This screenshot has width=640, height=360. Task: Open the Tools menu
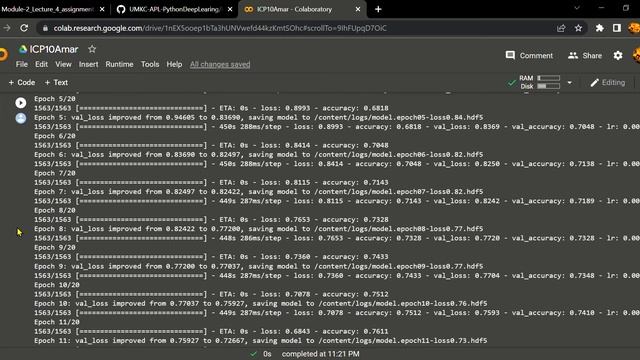click(x=150, y=64)
